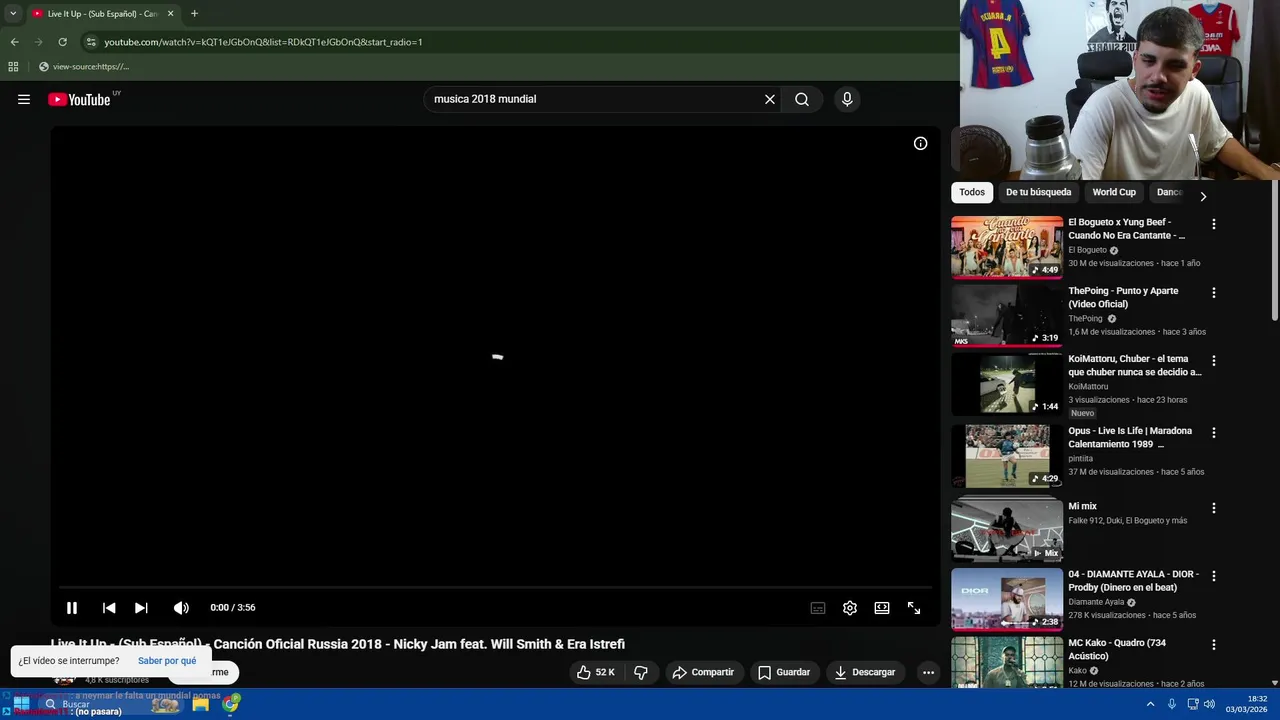1280x720 pixels.
Task: Open options menu for Opus Live Is Life
Action: [1214, 433]
